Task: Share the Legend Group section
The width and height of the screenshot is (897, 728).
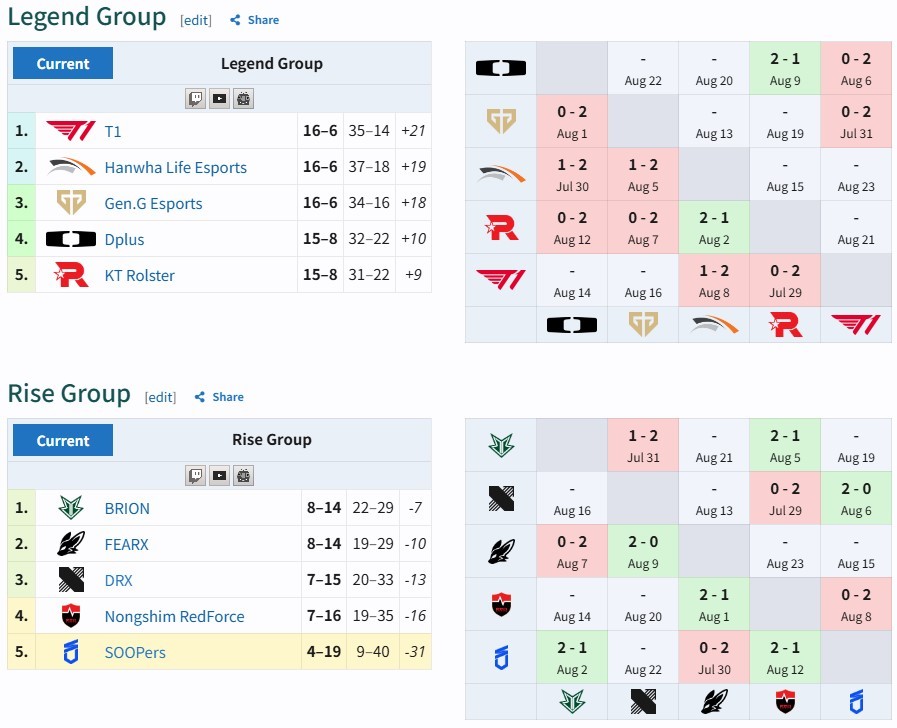Action: (x=255, y=20)
